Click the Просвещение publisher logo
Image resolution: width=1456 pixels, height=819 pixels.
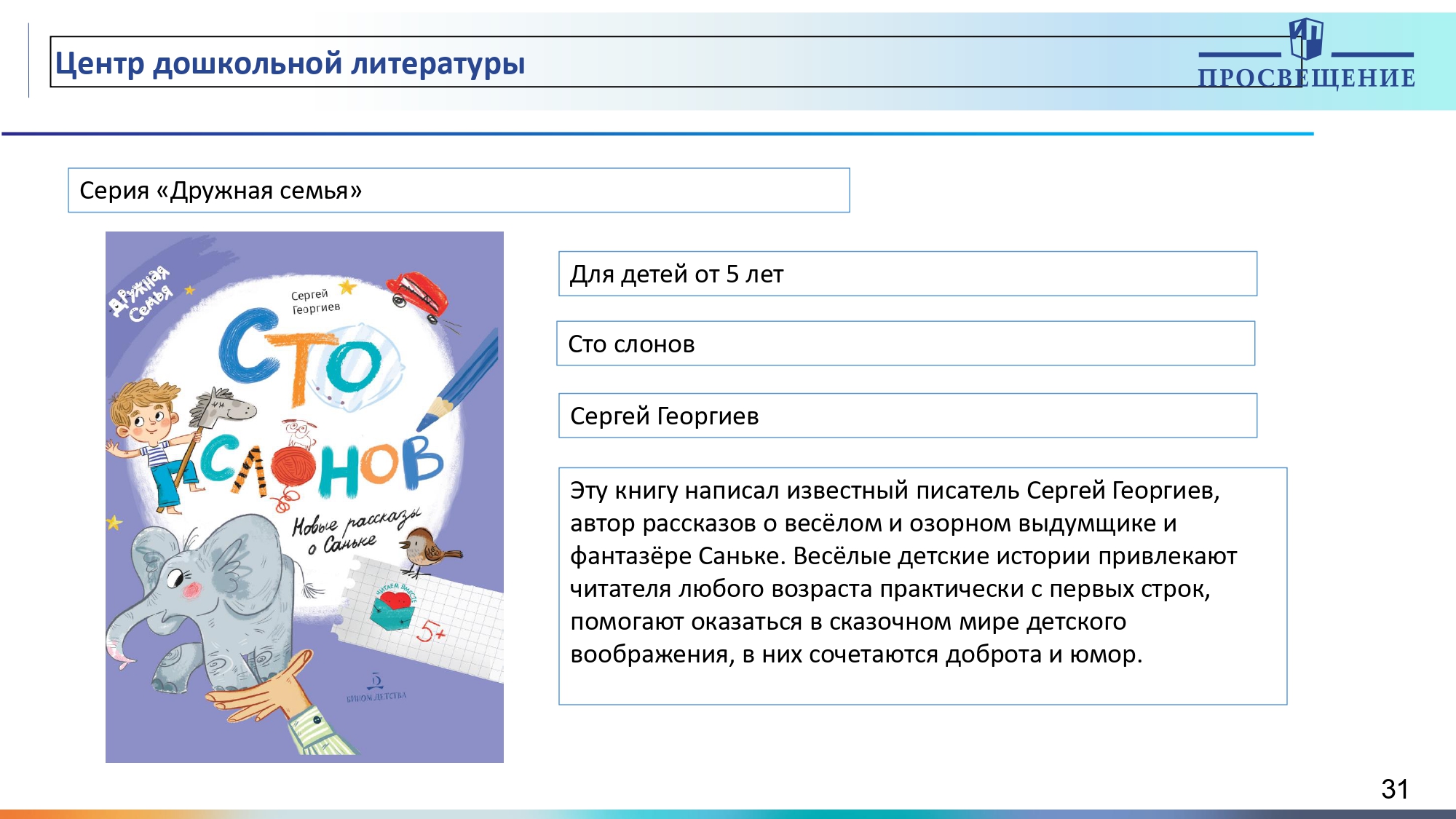[1307, 55]
